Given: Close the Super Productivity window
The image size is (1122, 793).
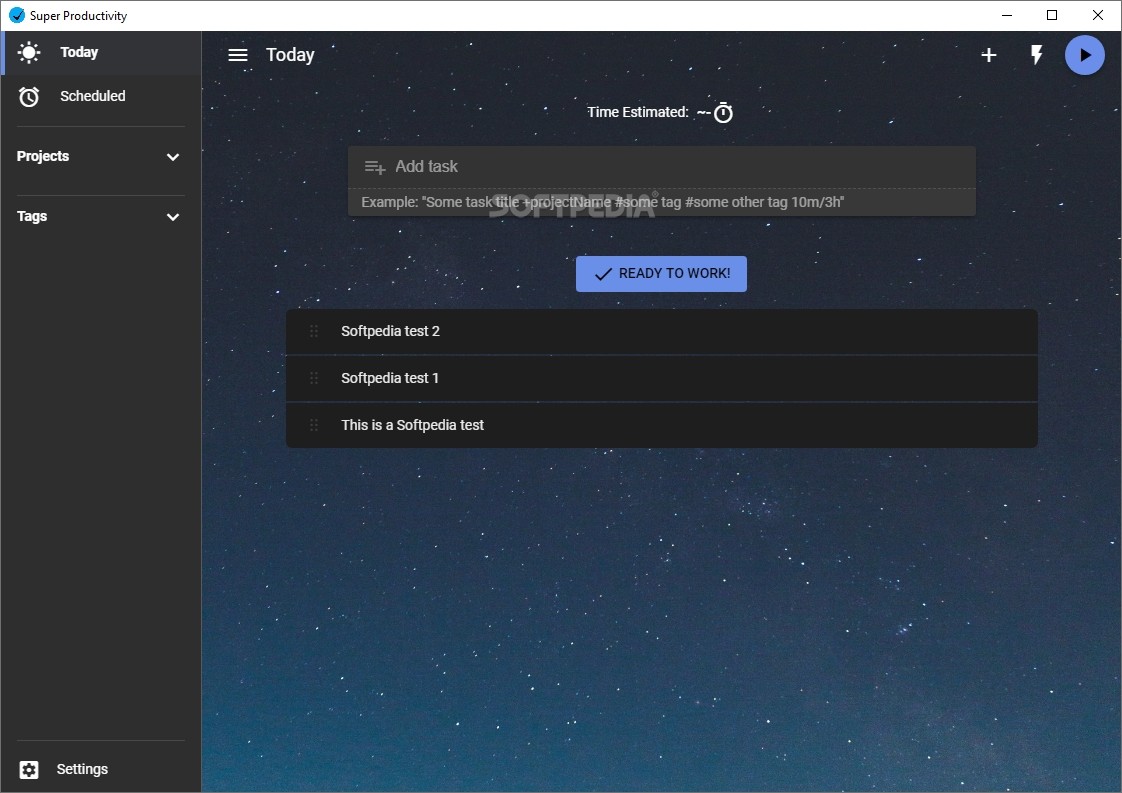Looking at the screenshot, I should tap(1098, 15).
